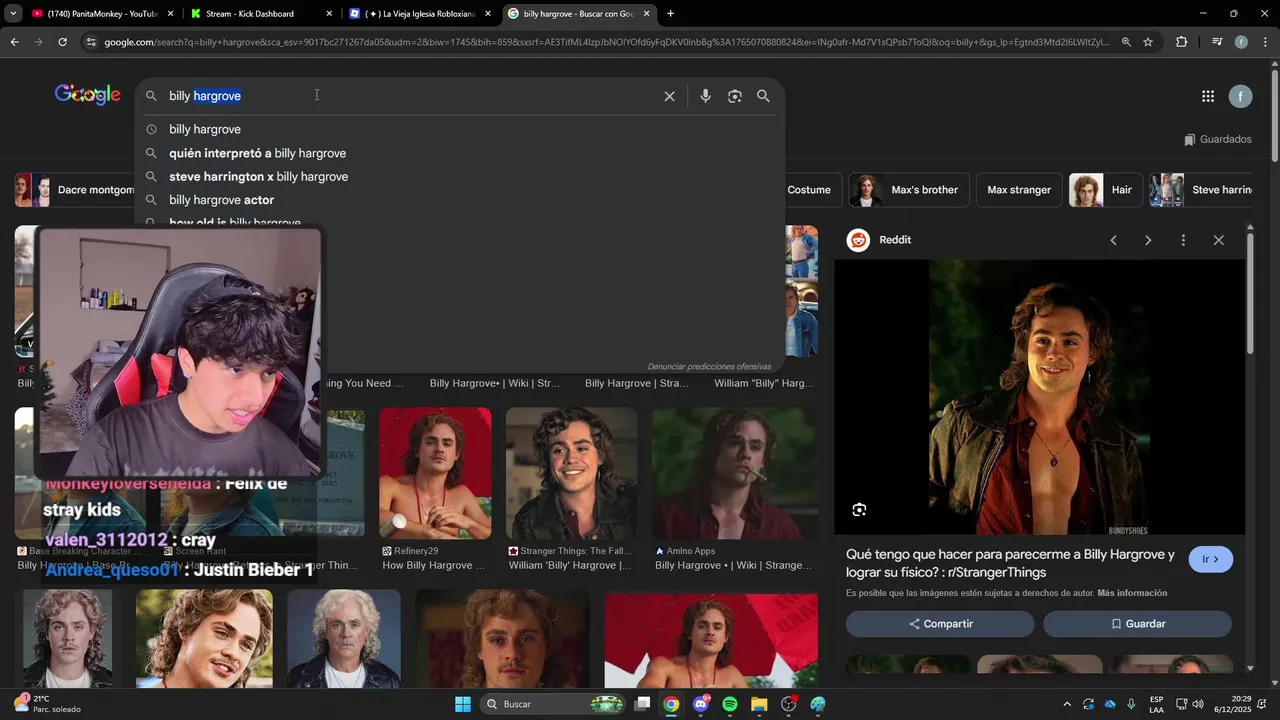Show next image in Reddit preview panel
Screen dimensions: 1280x720
1148,240
